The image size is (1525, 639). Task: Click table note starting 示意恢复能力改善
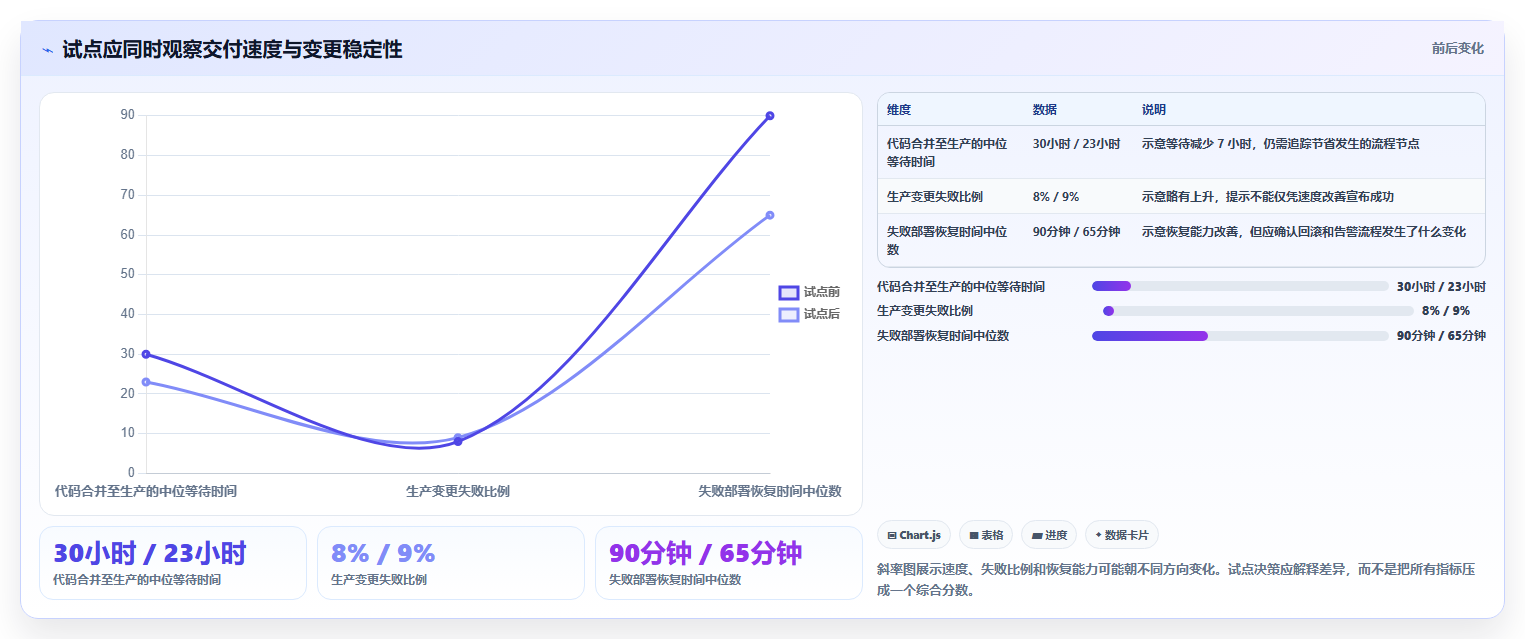[1304, 232]
